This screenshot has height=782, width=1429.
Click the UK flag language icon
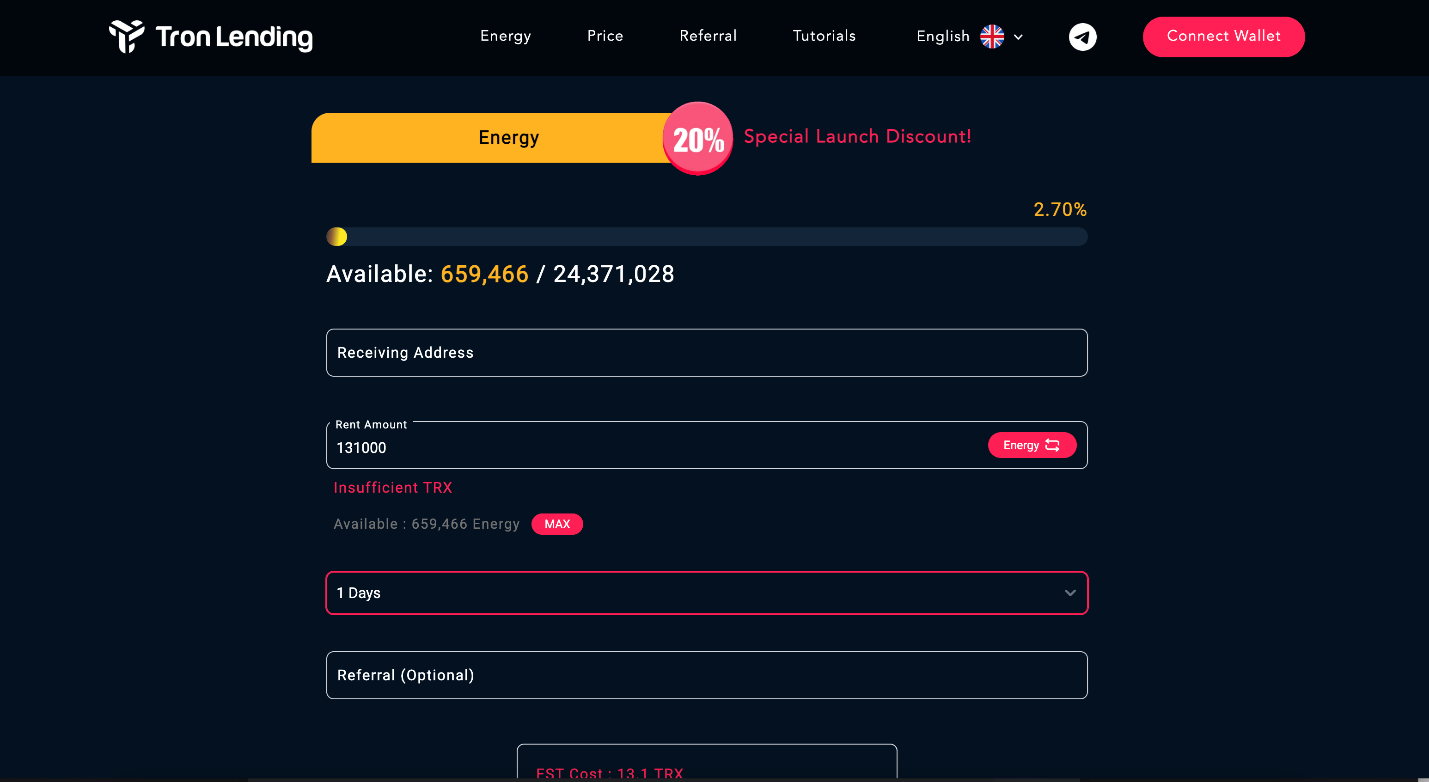(992, 37)
